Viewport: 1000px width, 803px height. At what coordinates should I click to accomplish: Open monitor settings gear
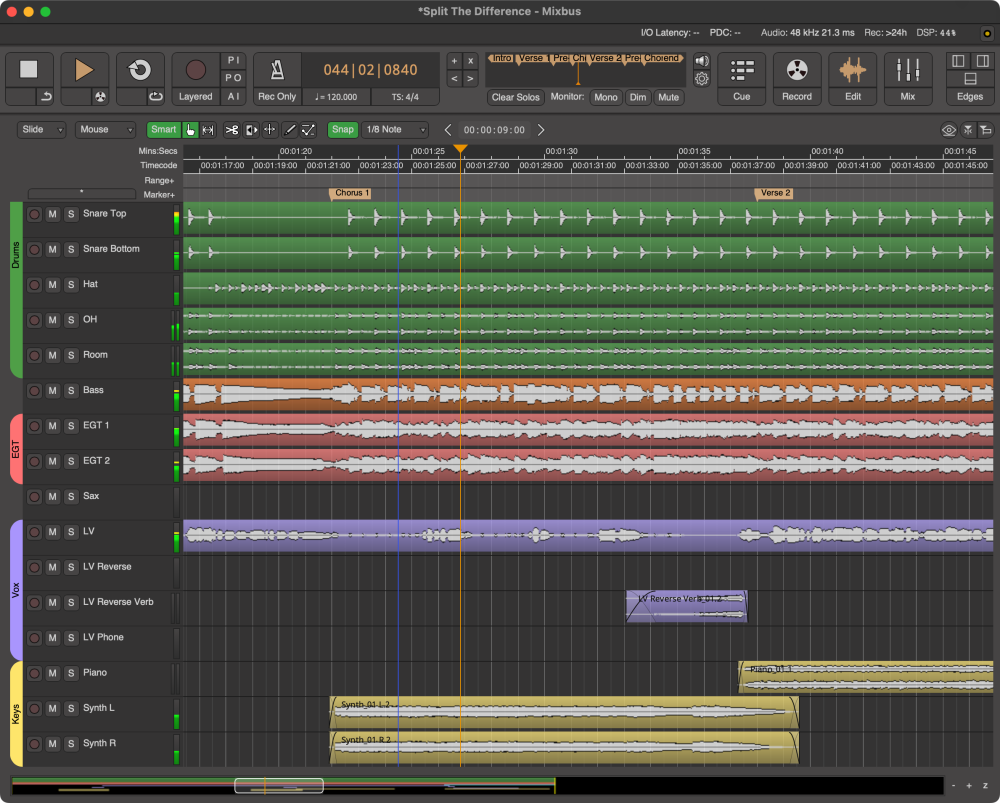[x=702, y=79]
